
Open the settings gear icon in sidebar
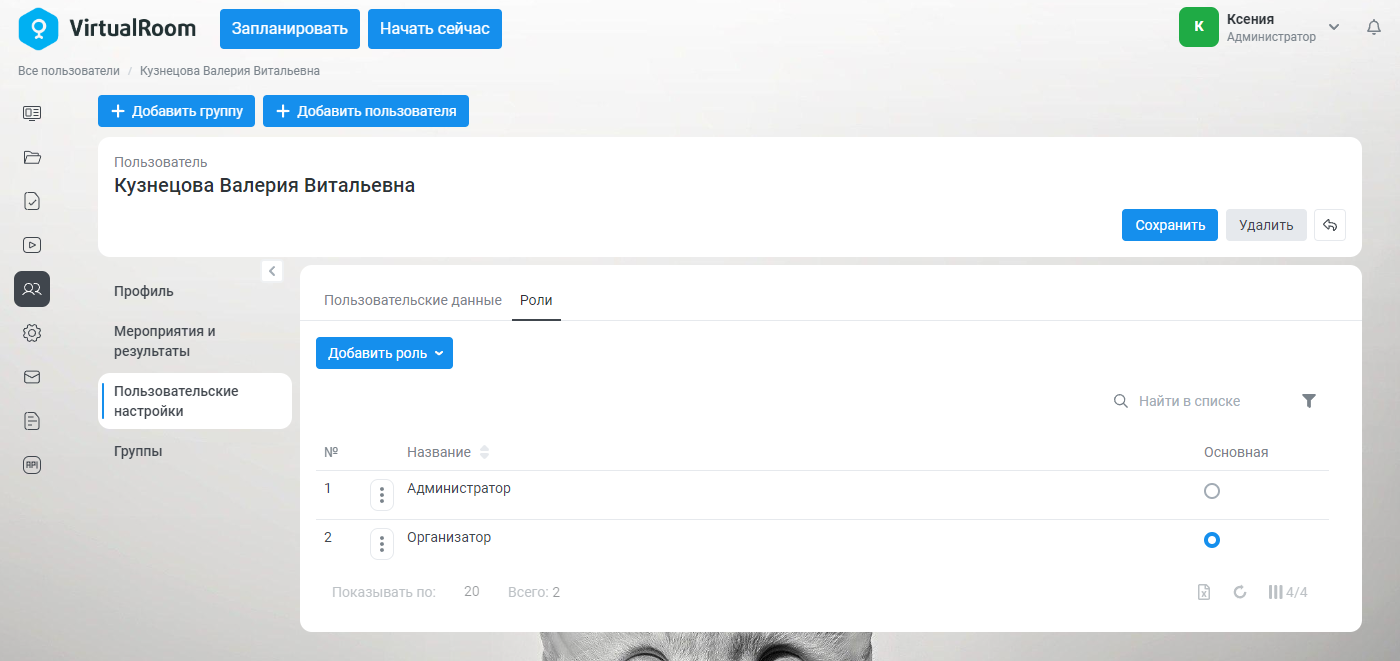click(32, 333)
